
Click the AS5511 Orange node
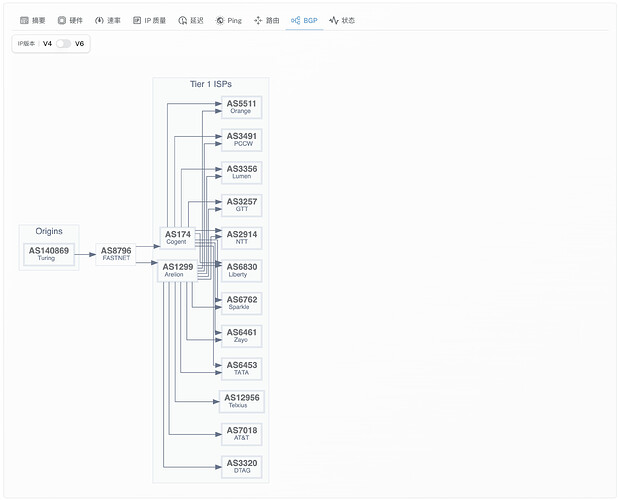click(242, 107)
